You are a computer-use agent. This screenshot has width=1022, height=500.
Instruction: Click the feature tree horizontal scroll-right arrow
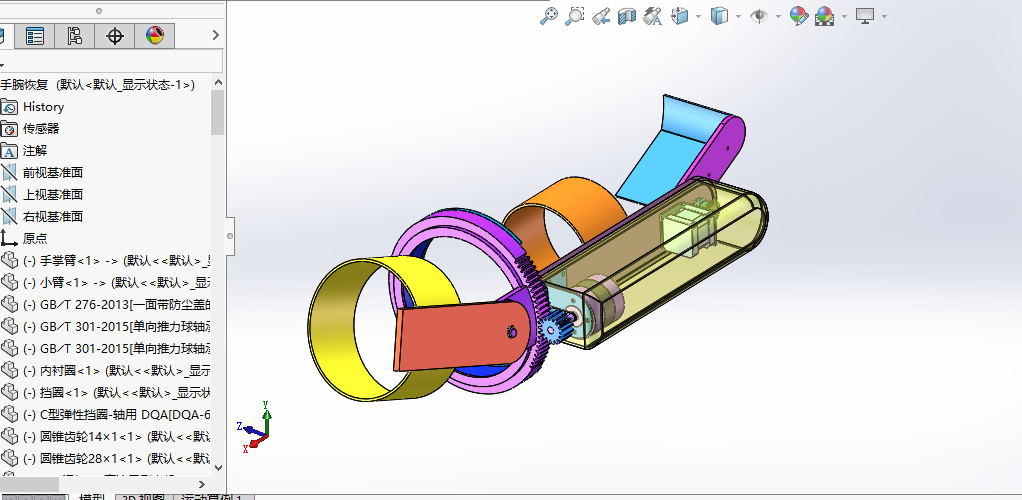[201, 484]
